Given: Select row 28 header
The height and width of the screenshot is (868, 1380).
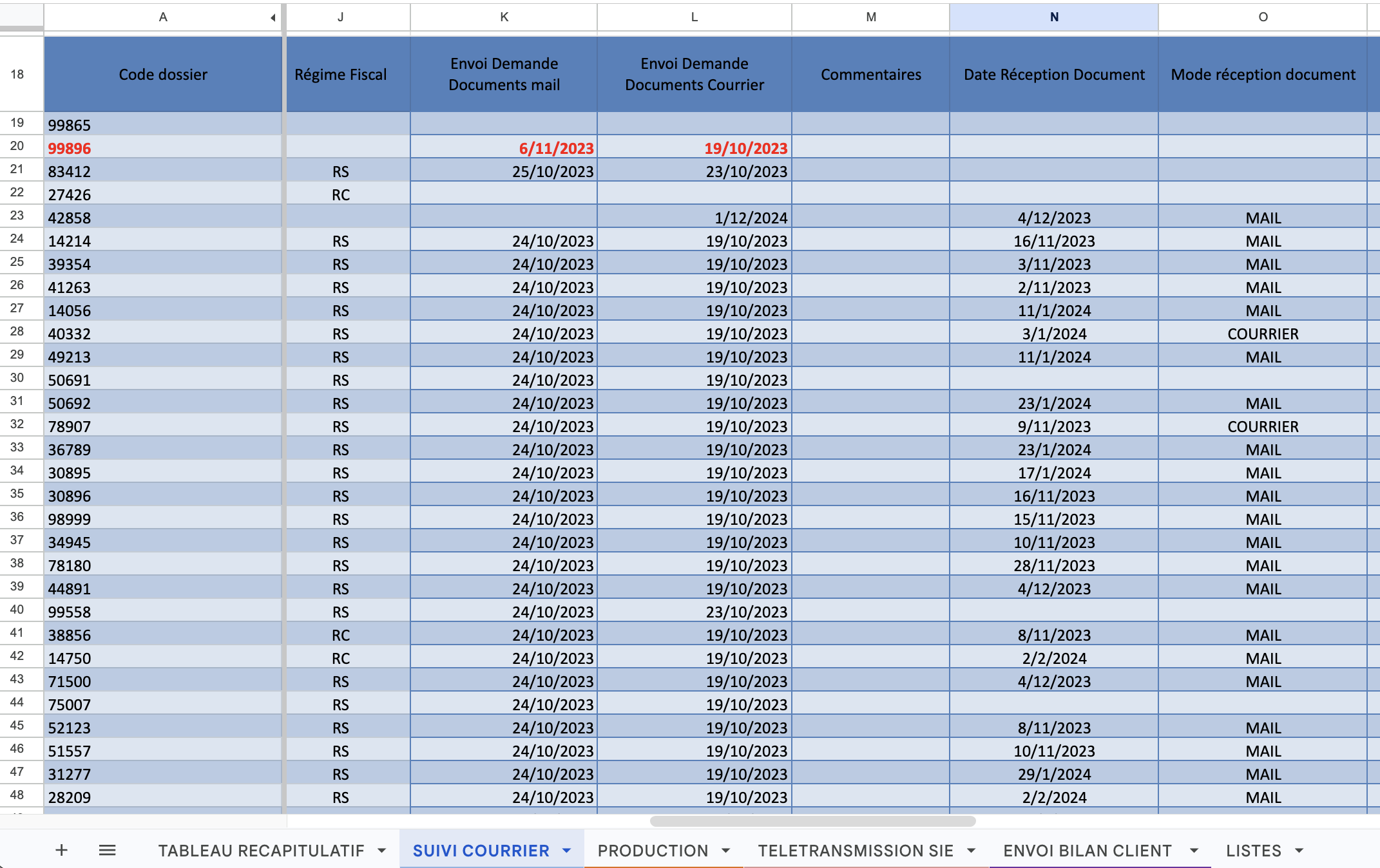Looking at the screenshot, I should point(17,332).
